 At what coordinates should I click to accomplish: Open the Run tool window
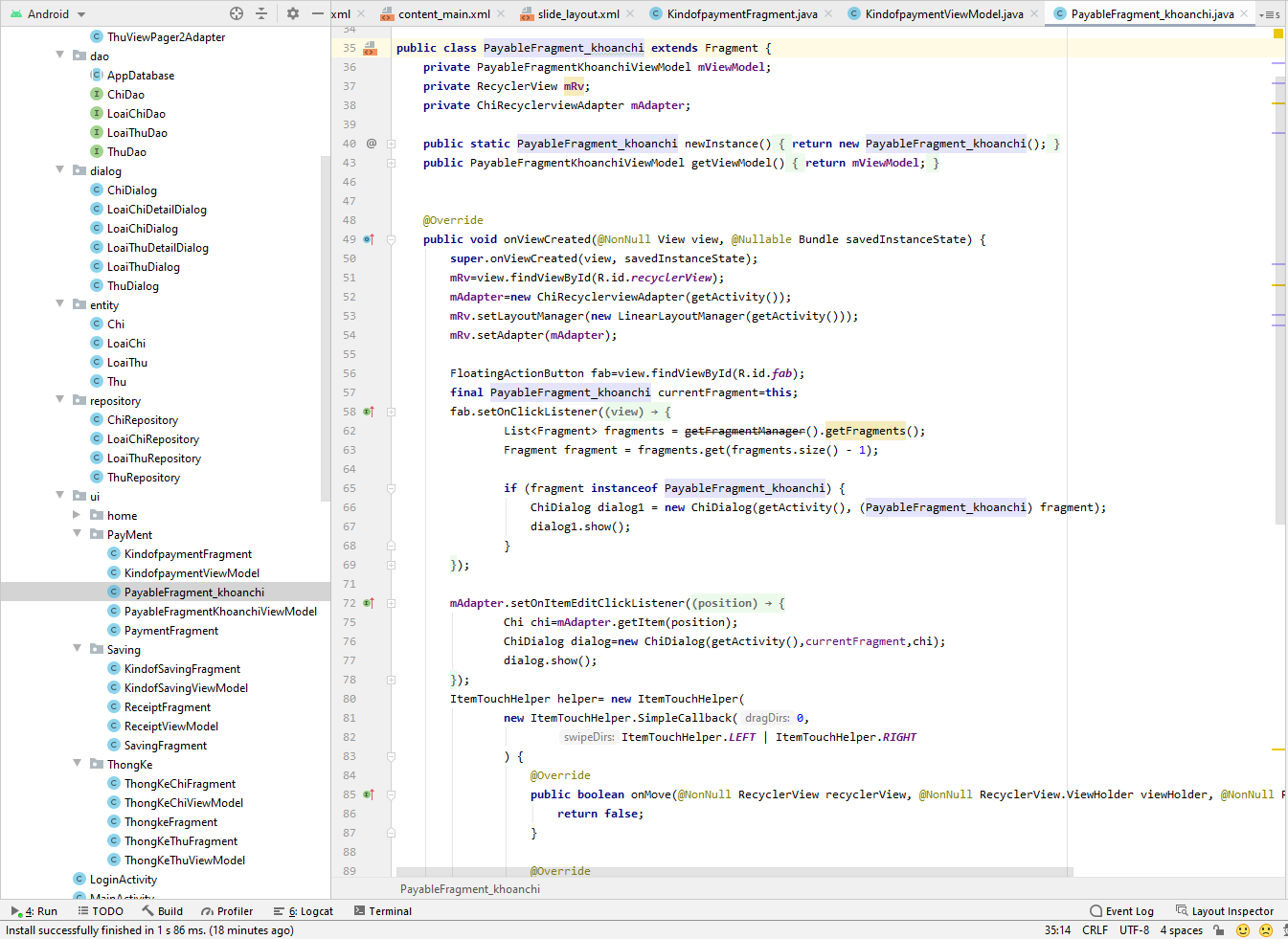34,911
